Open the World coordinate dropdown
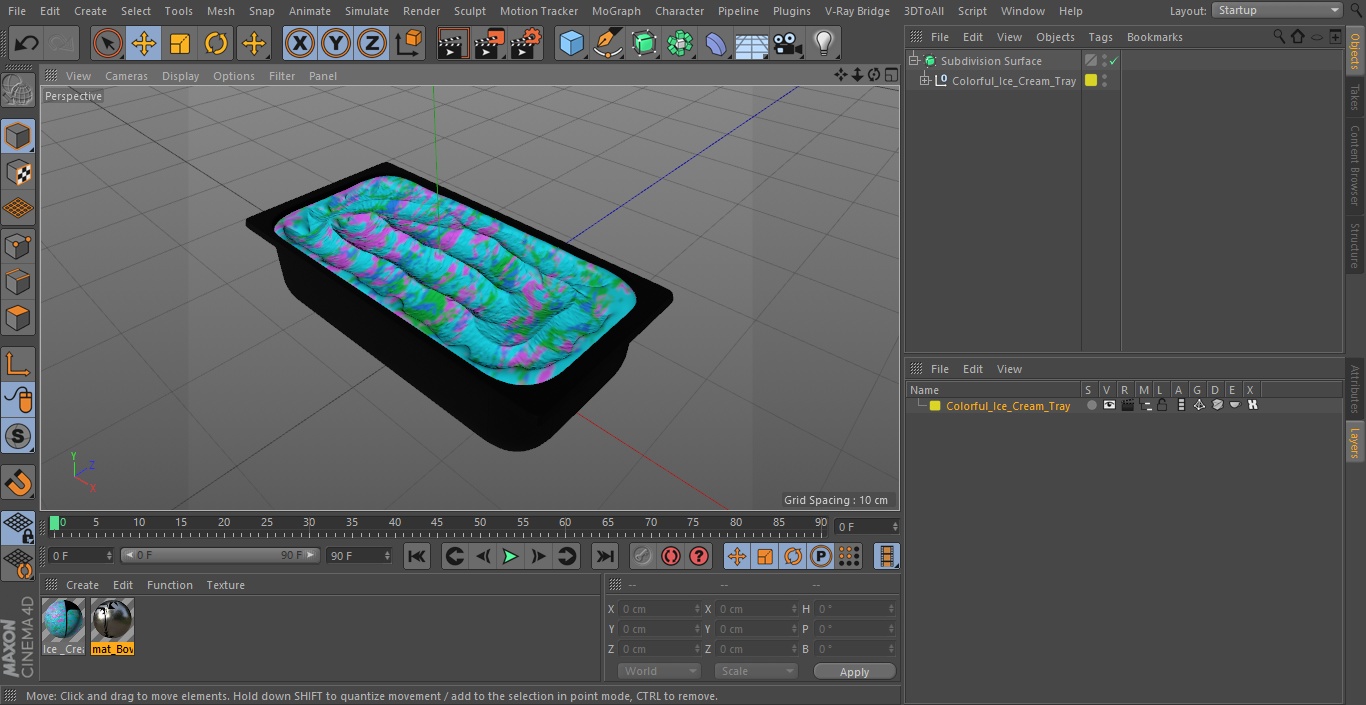This screenshot has width=1366, height=705. (x=659, y=671)
